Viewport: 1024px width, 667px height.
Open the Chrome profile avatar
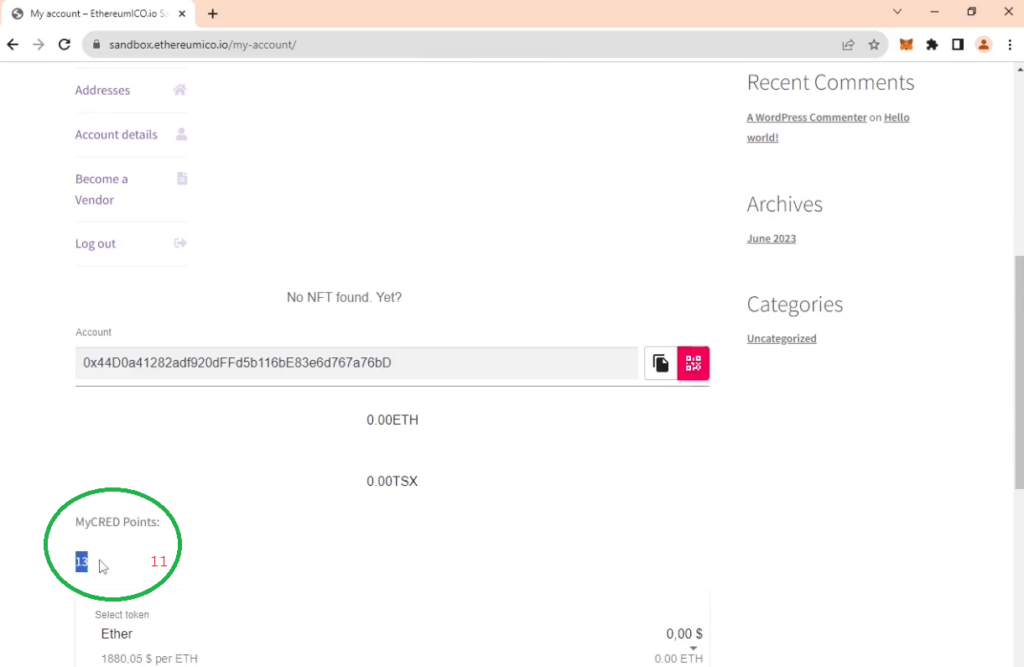pos(983,44)
